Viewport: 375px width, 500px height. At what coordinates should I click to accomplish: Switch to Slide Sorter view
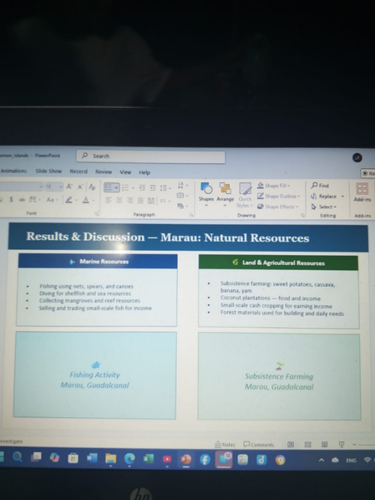(x=308, y=444)
